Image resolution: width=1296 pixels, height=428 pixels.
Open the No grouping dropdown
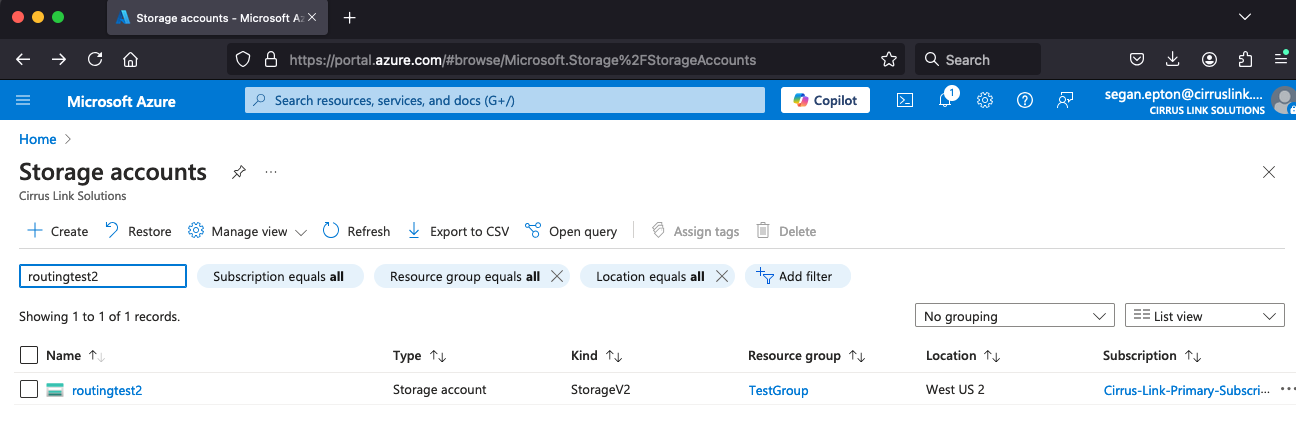tap(1014, 316)
